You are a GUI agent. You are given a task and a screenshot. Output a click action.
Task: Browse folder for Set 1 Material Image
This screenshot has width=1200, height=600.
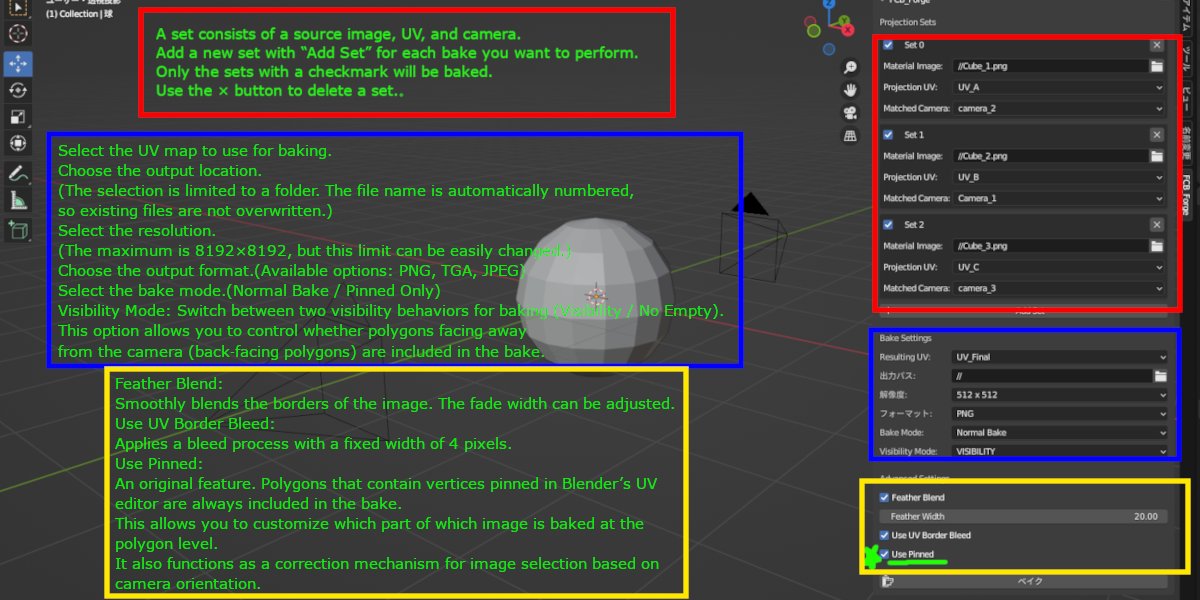(x=1157, y=156)
